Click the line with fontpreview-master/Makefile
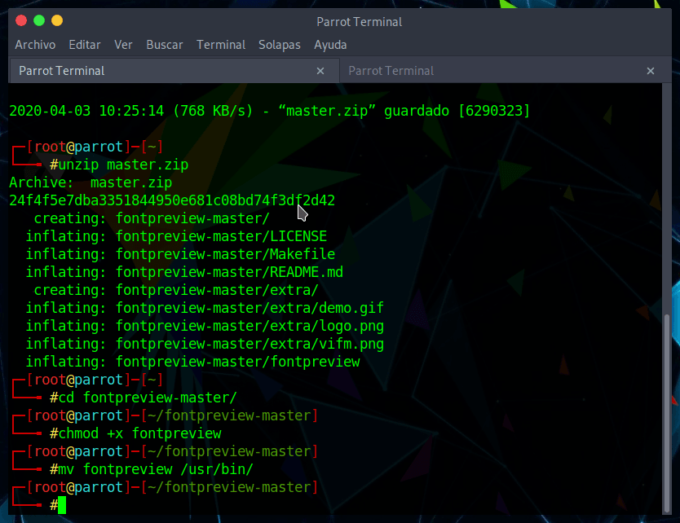This screenshot has width=680, height=523. pyautogui.click(x=180, y=254)
